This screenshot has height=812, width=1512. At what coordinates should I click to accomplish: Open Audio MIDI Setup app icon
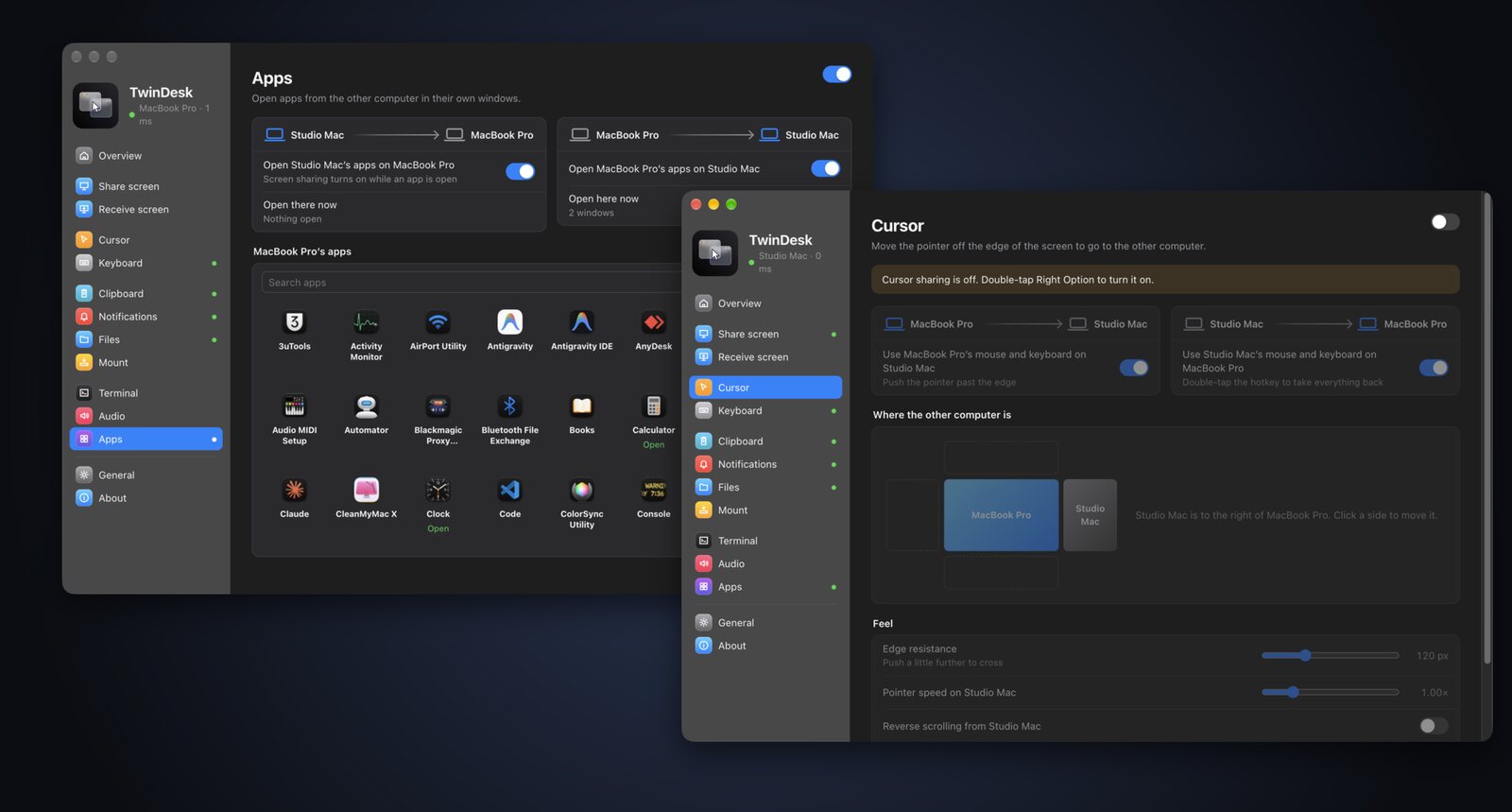(x=294, y=406)
